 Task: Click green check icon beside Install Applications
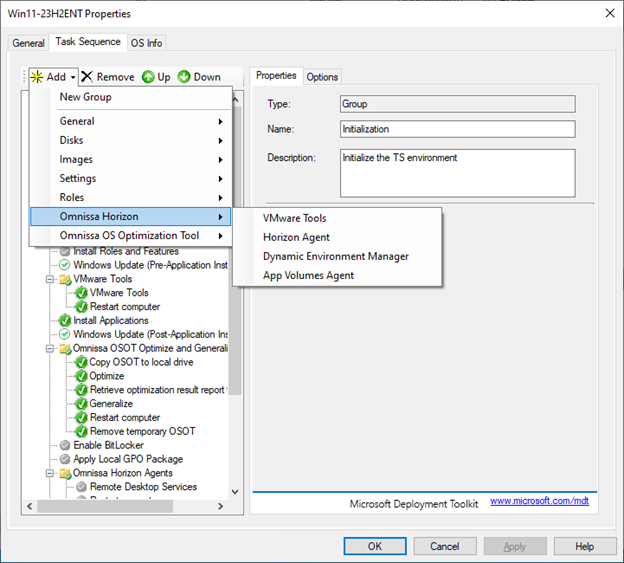pos(65,321)
